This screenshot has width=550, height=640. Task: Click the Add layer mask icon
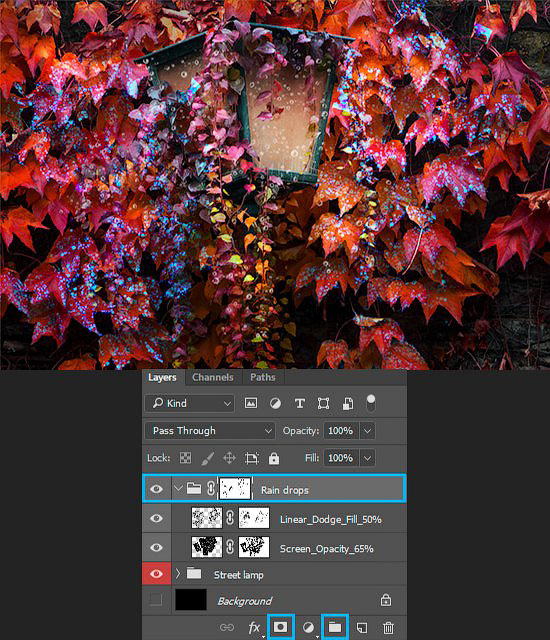(280, 627)
